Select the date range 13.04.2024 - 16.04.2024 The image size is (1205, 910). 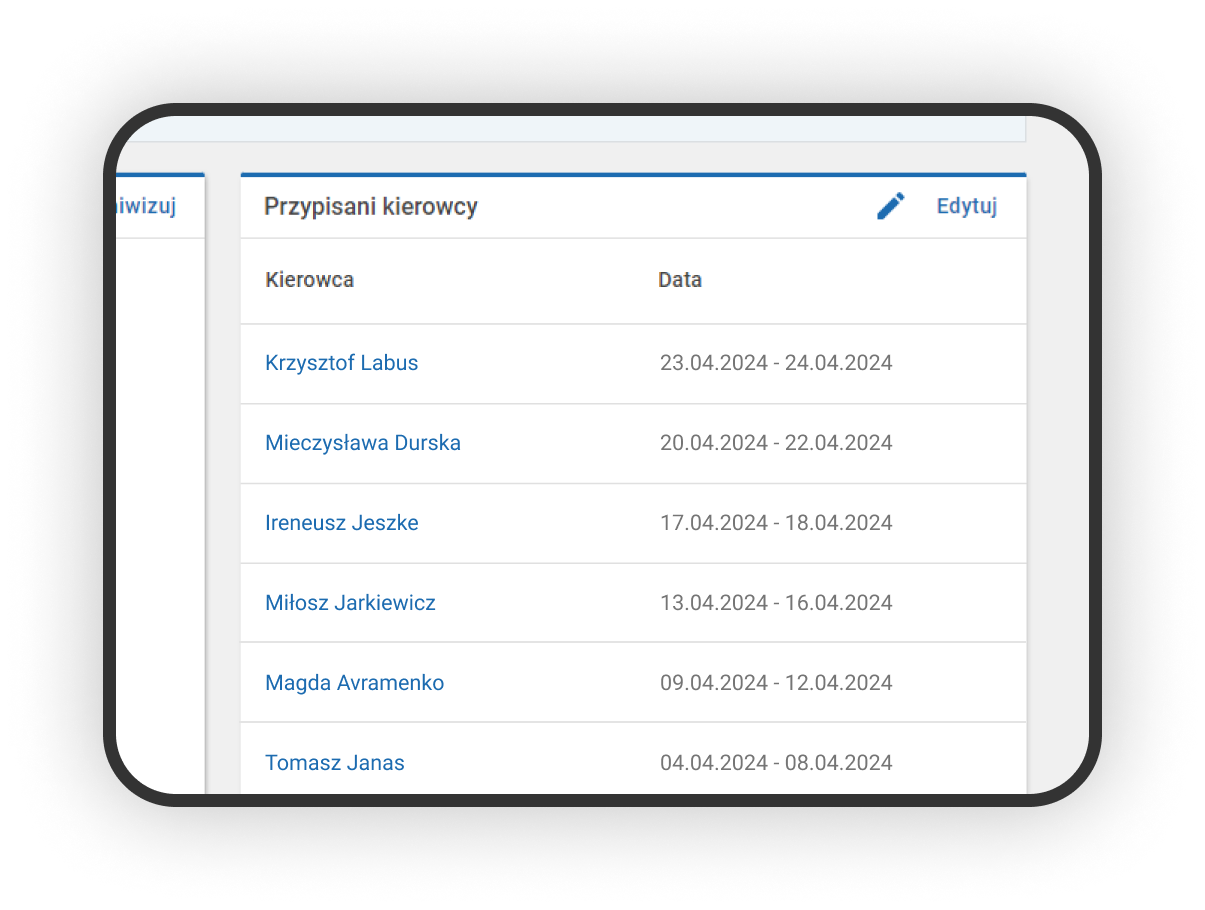click(776, 603)
